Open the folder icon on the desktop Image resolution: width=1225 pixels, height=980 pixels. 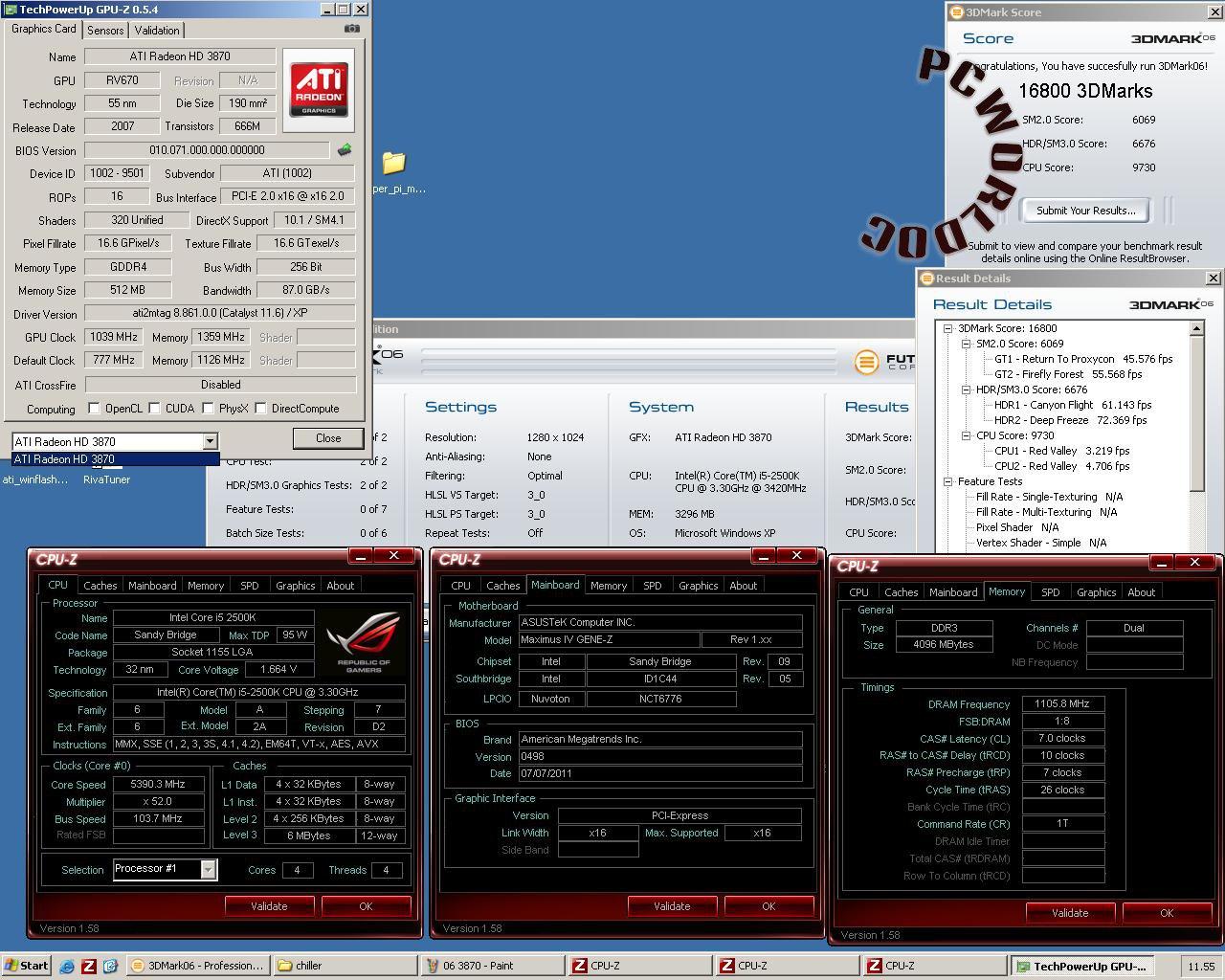(393, 162)
